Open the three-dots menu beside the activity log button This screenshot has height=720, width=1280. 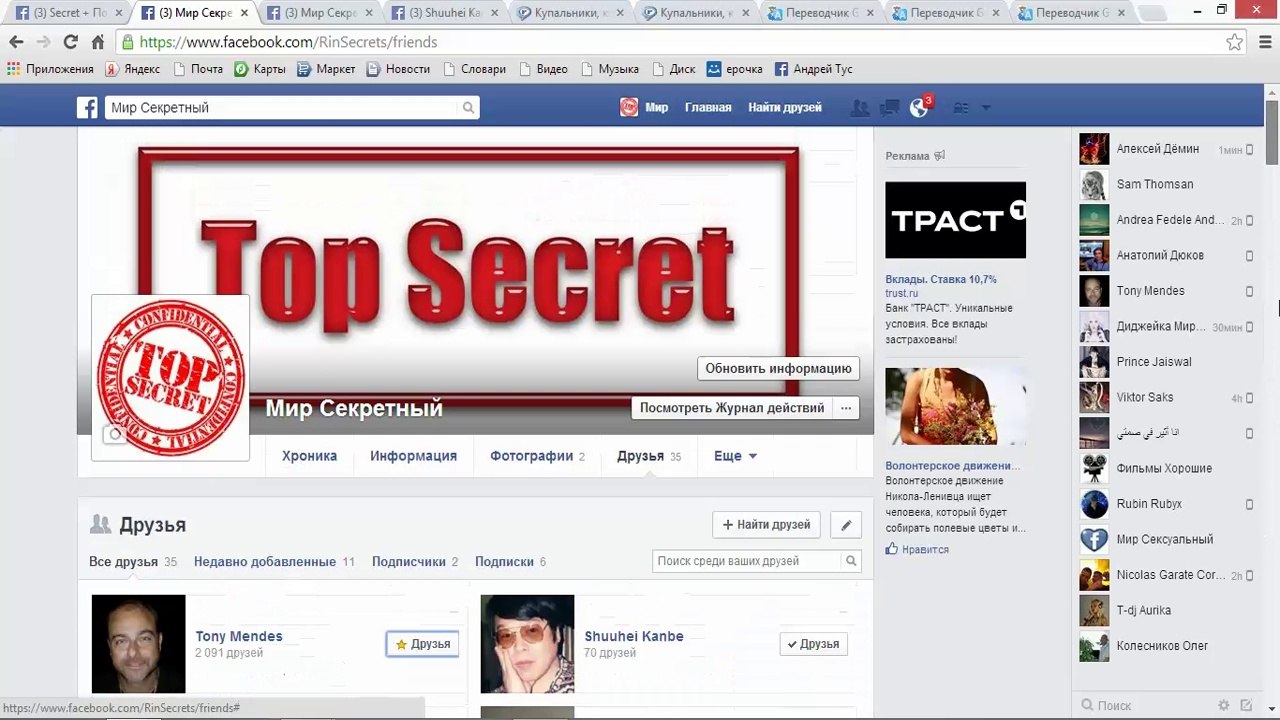[846, 408]
